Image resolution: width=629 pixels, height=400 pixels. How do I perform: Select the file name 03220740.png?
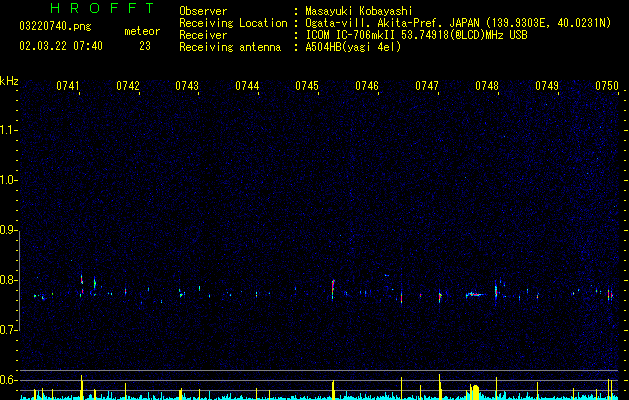55,27
